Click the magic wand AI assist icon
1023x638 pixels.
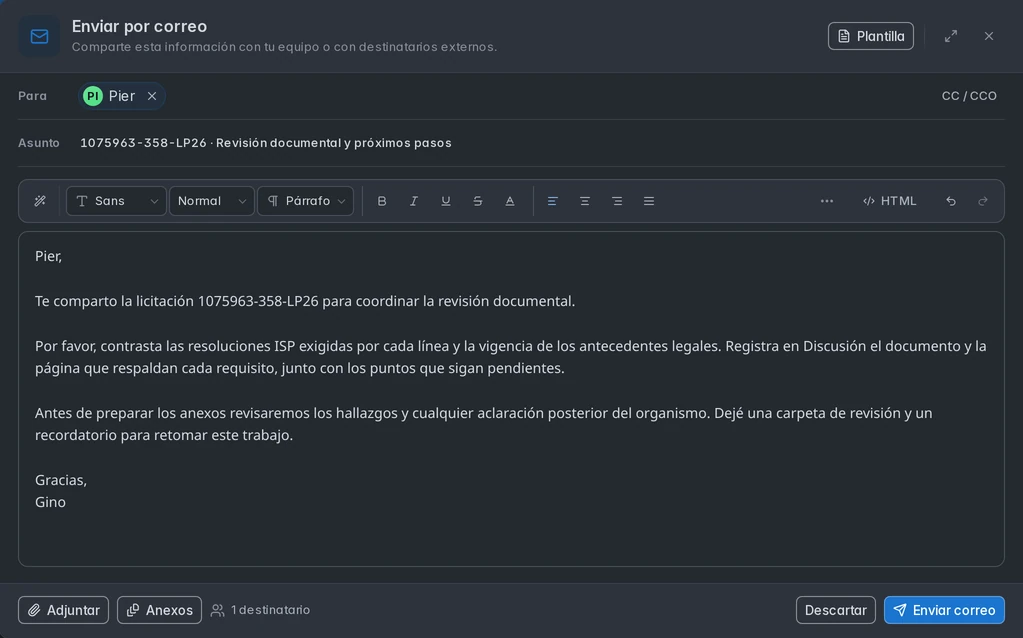(x=40, y=201)
